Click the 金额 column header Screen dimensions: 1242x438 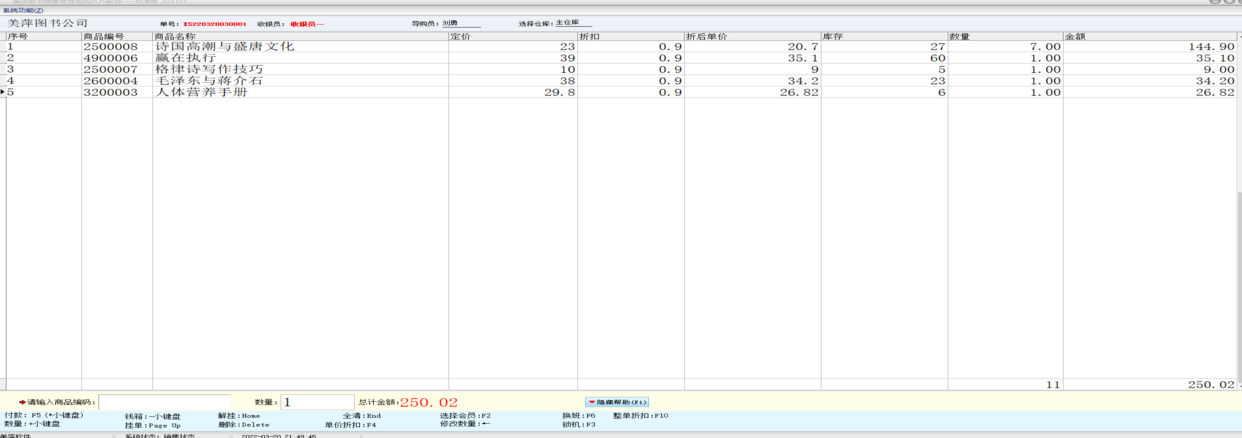point(1150,37)
